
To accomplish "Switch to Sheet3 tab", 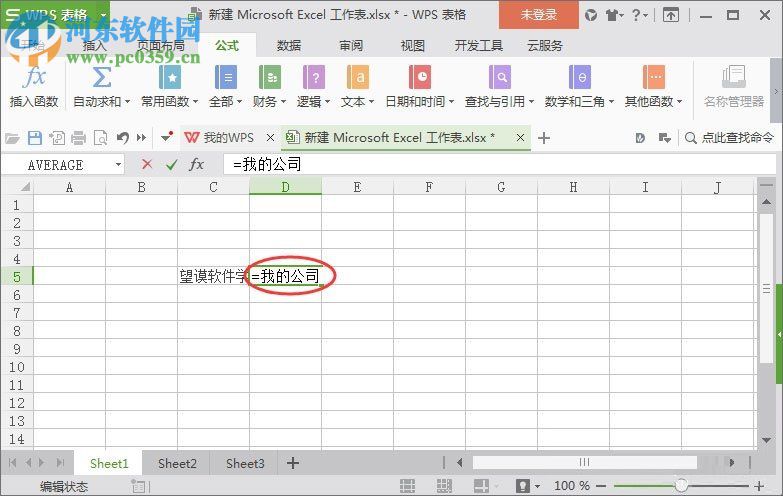I will (x=245, y=464).
